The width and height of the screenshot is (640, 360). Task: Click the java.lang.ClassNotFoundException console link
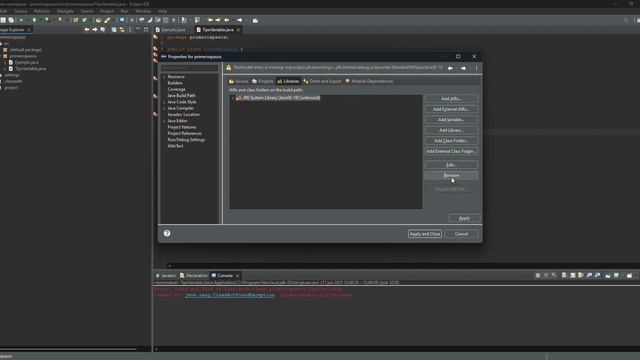[x=230, y=295]
